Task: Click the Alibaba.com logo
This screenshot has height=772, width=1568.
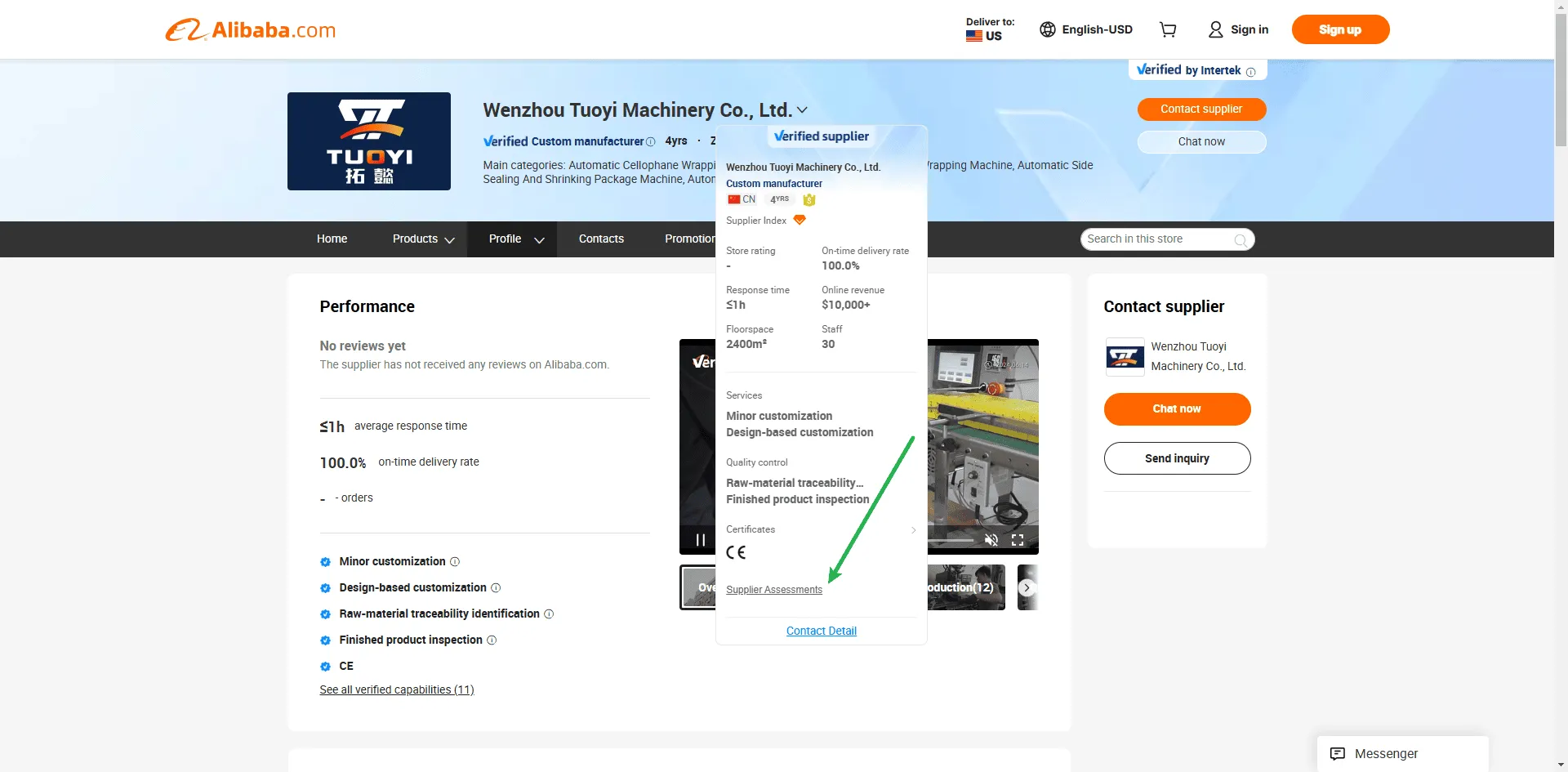Action: [x=251, y=30]
